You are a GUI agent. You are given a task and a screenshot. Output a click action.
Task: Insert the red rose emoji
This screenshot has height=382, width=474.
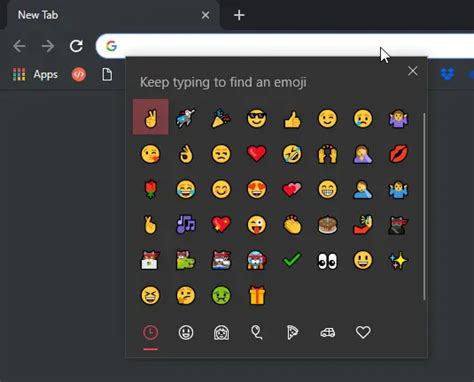coord(150,189)
